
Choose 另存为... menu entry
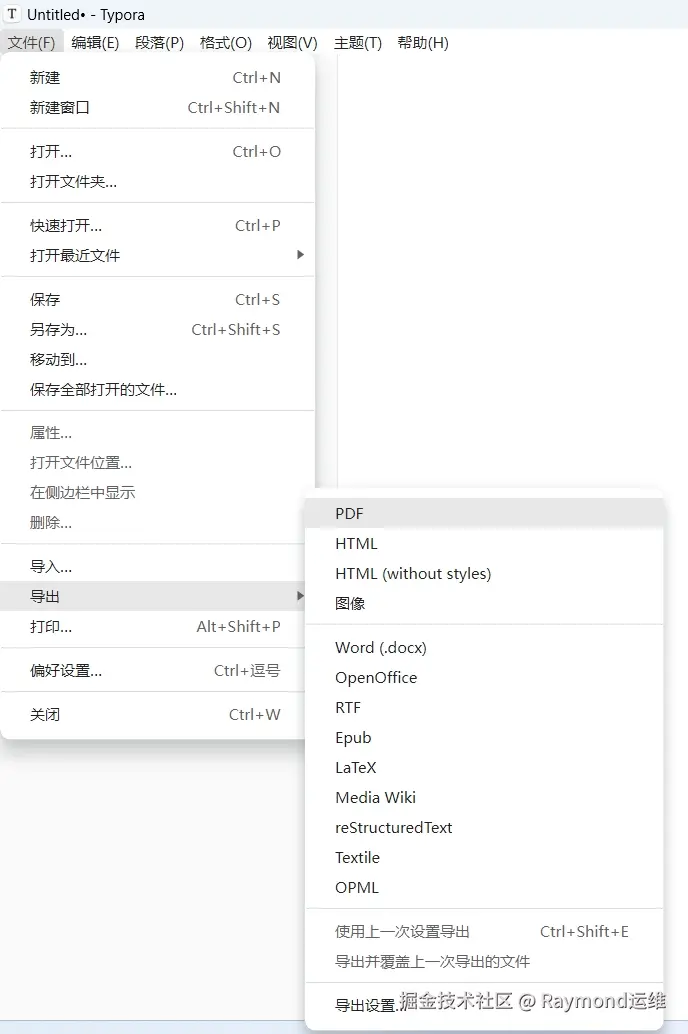point(58,330)
